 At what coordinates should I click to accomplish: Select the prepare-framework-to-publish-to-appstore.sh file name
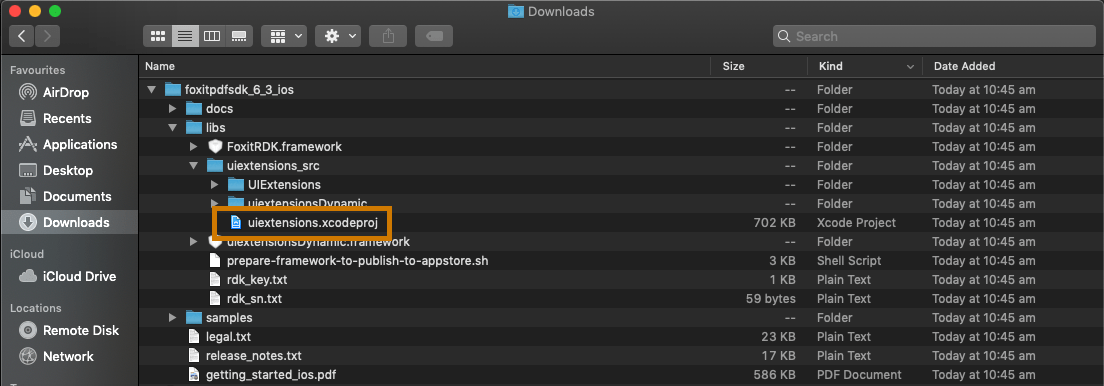pos(358,261)
